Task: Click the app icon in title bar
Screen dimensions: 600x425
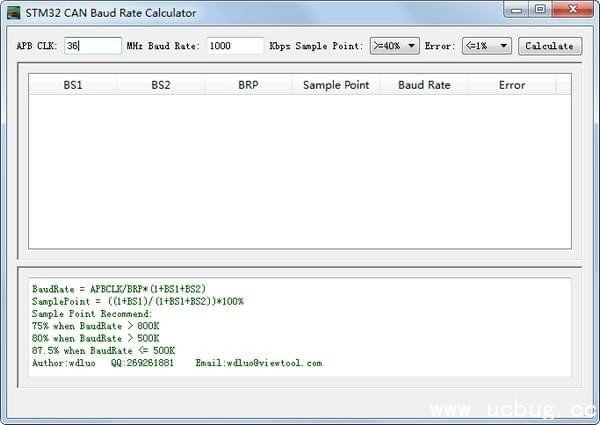Action: 14,13
